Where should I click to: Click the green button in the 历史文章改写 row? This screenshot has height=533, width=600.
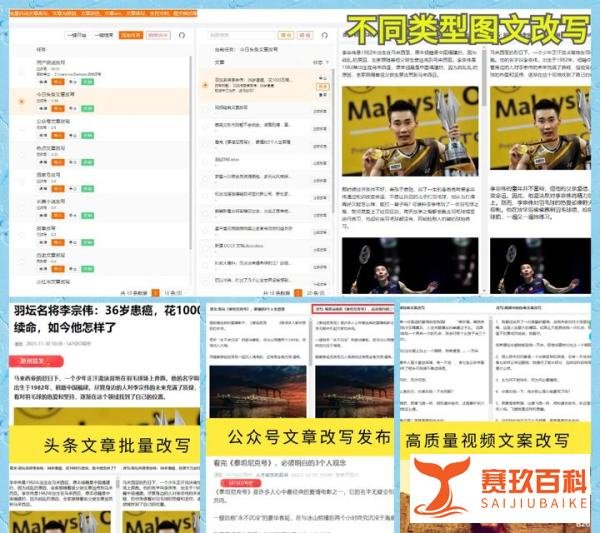pos(88,269)
